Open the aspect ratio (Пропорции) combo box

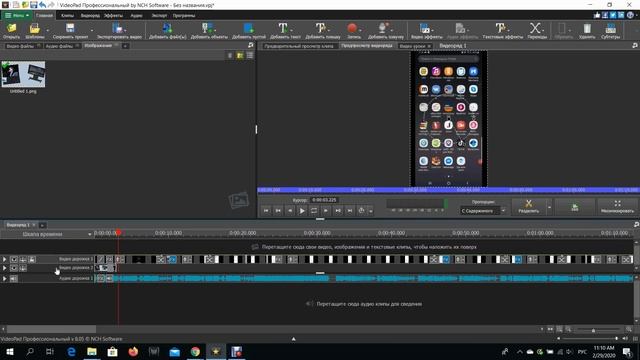483,211
